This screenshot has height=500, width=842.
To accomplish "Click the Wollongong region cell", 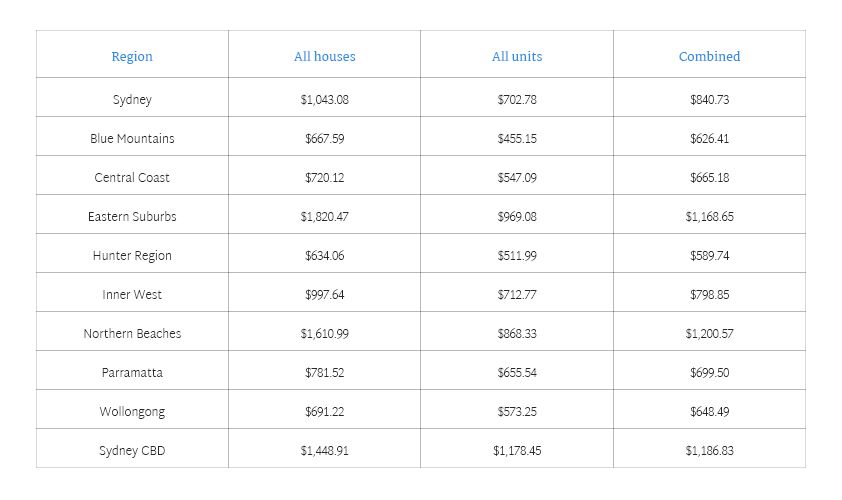I will [132, 412].
